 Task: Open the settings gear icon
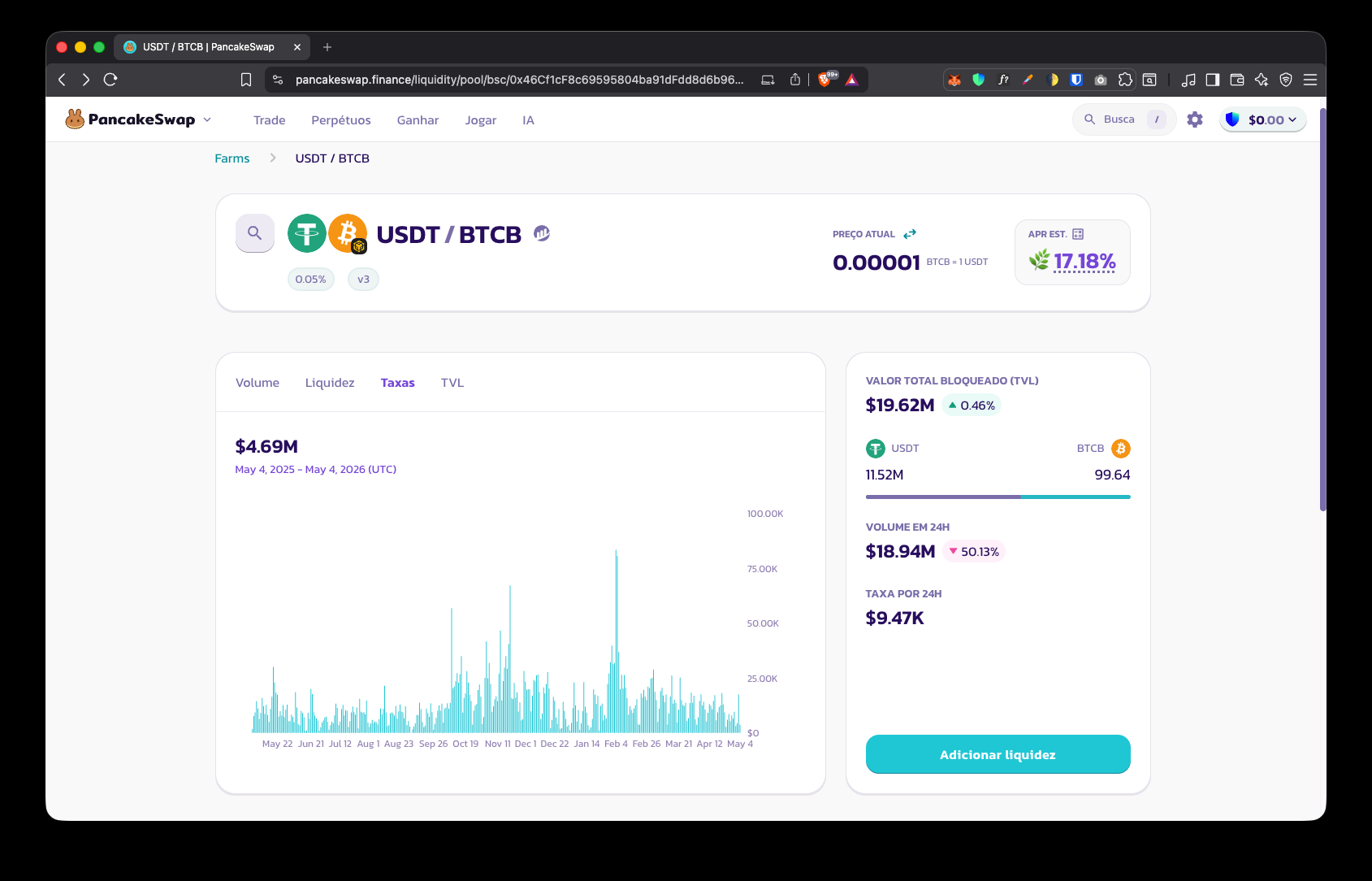tap(1195, 119)
